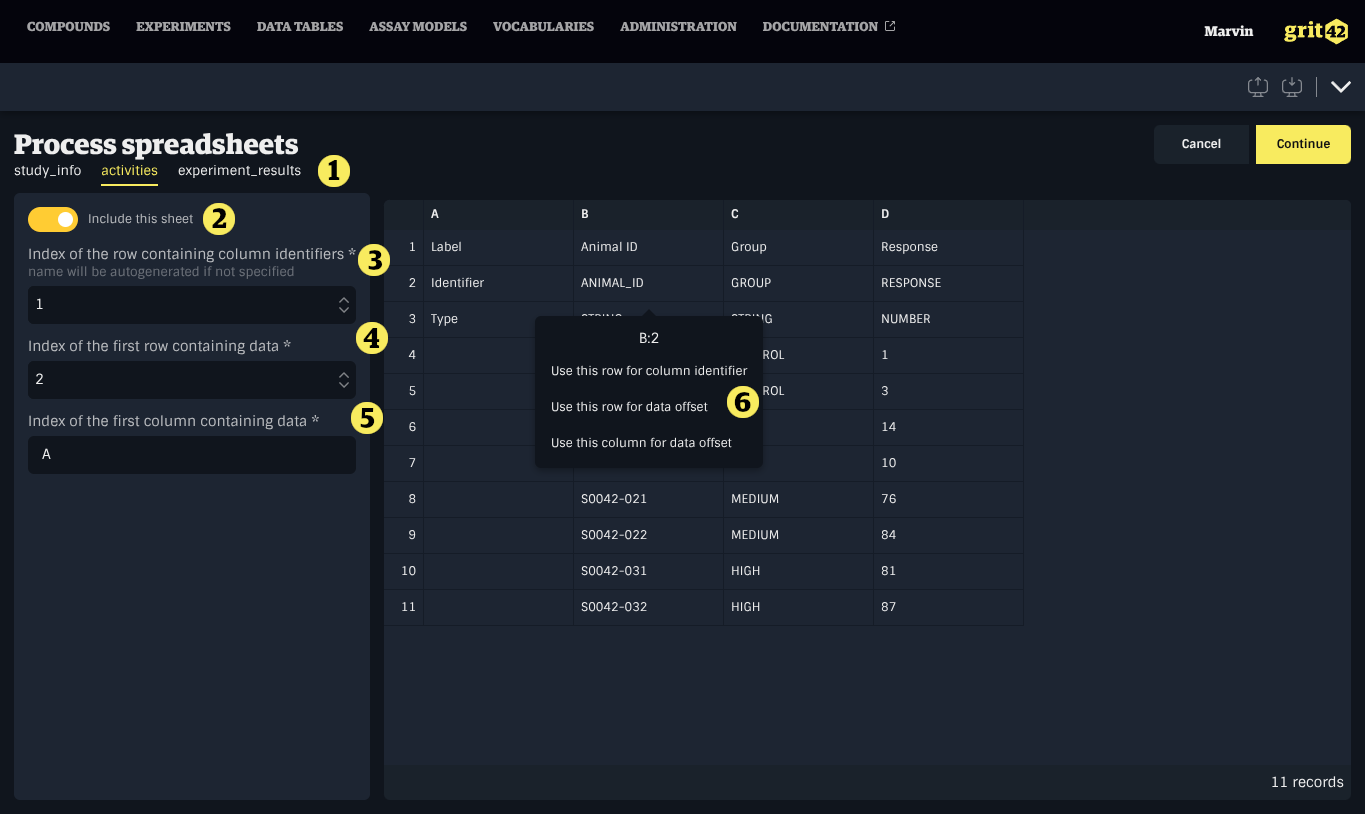Focus the column identifier row index field

192,304
